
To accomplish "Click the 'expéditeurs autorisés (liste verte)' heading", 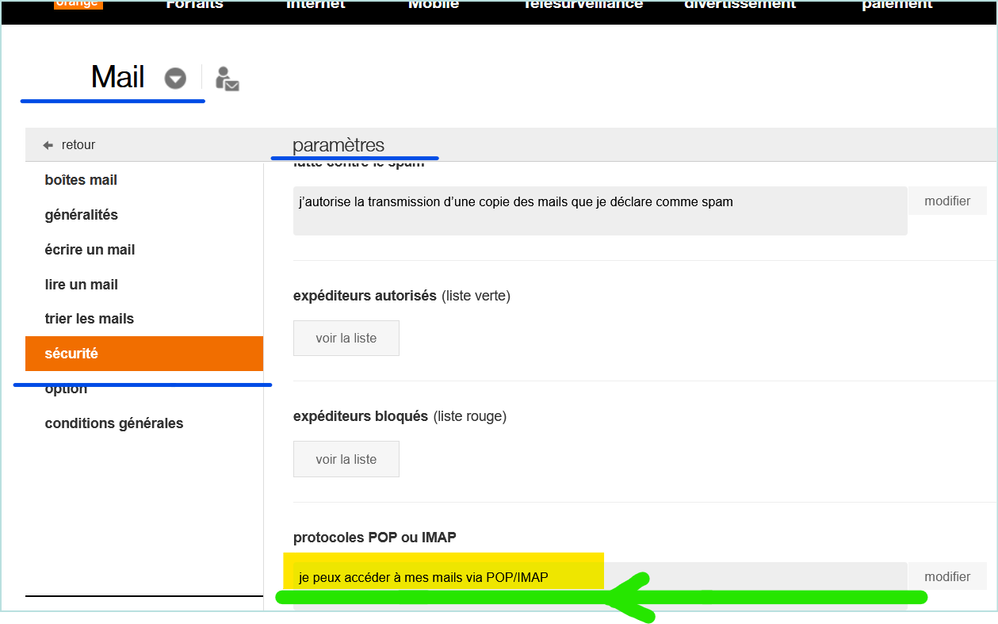I will tap(402, 296).
